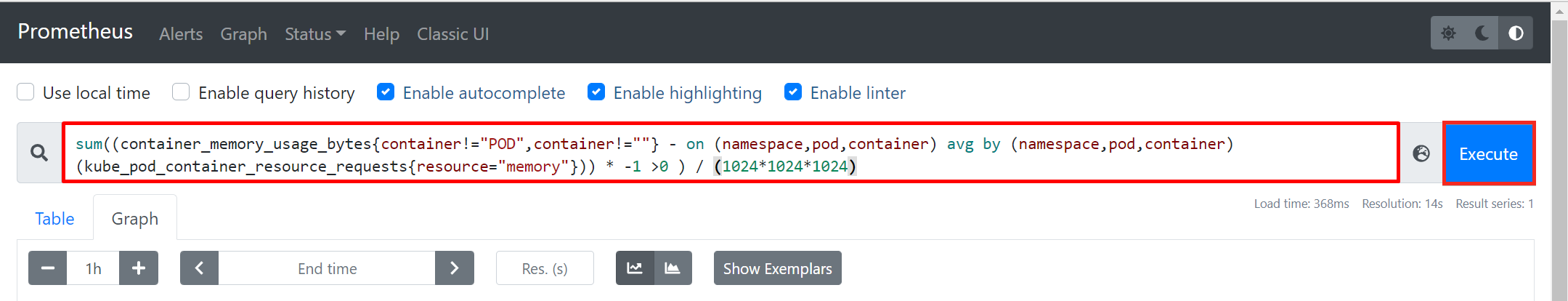This screenshot has width=1568, height=301.
Task: Expand the Status dropdown menu
Action: click(x=315, y=34)
